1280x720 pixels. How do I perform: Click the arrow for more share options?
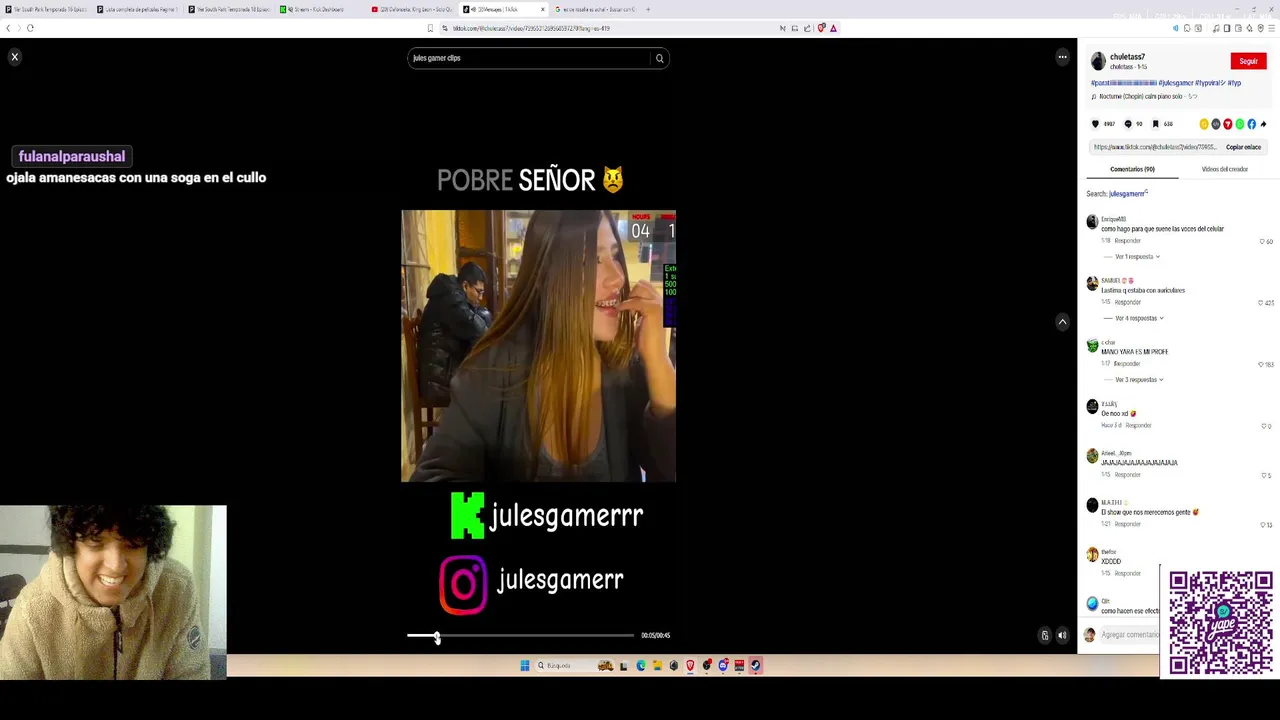pyautogui.click(x=1264, y=124)
